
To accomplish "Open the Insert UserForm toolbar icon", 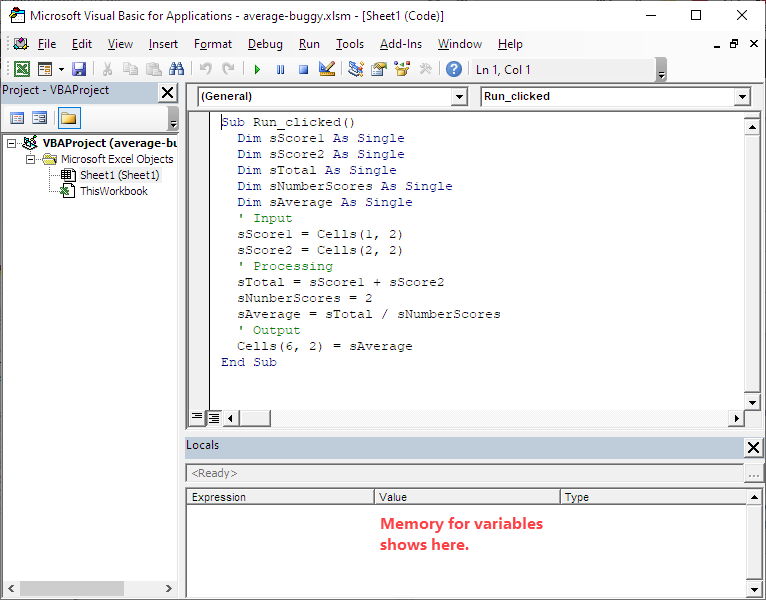I will [45, 69].
